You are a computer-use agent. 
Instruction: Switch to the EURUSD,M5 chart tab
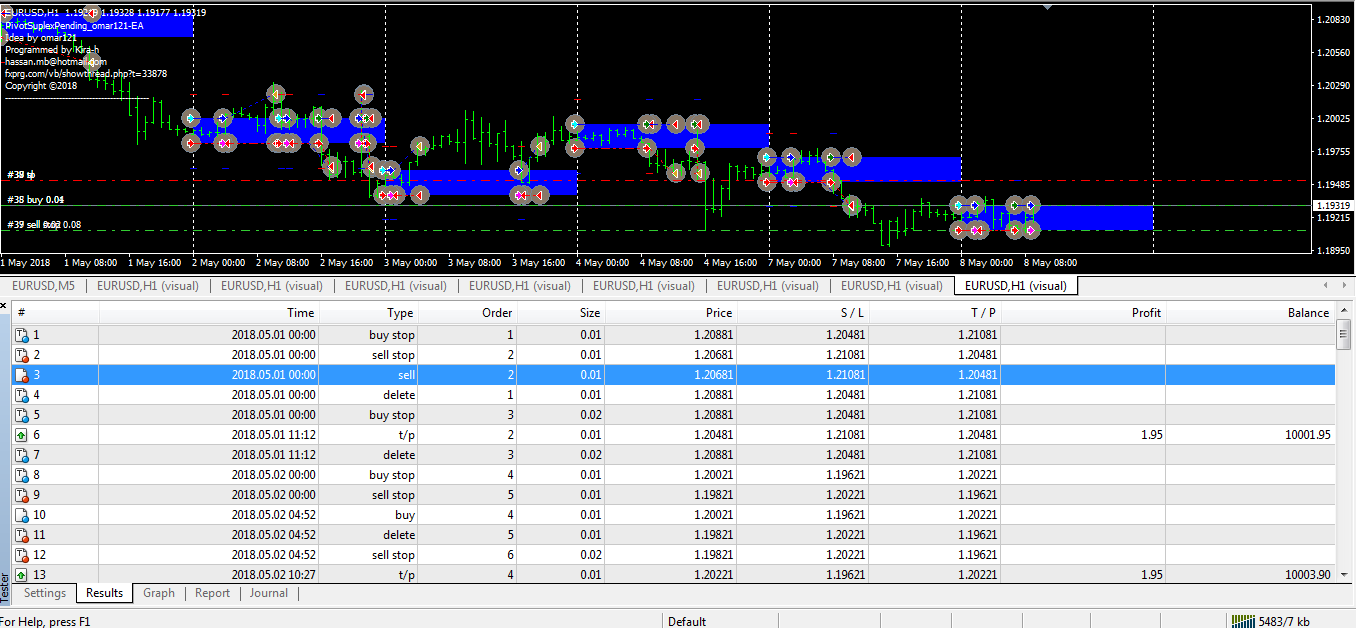pos(43,286)
